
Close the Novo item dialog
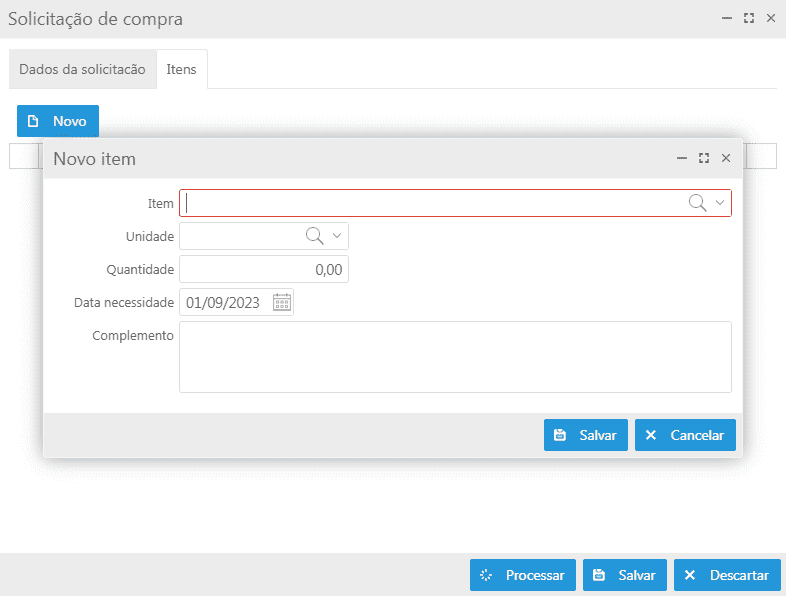726,158
